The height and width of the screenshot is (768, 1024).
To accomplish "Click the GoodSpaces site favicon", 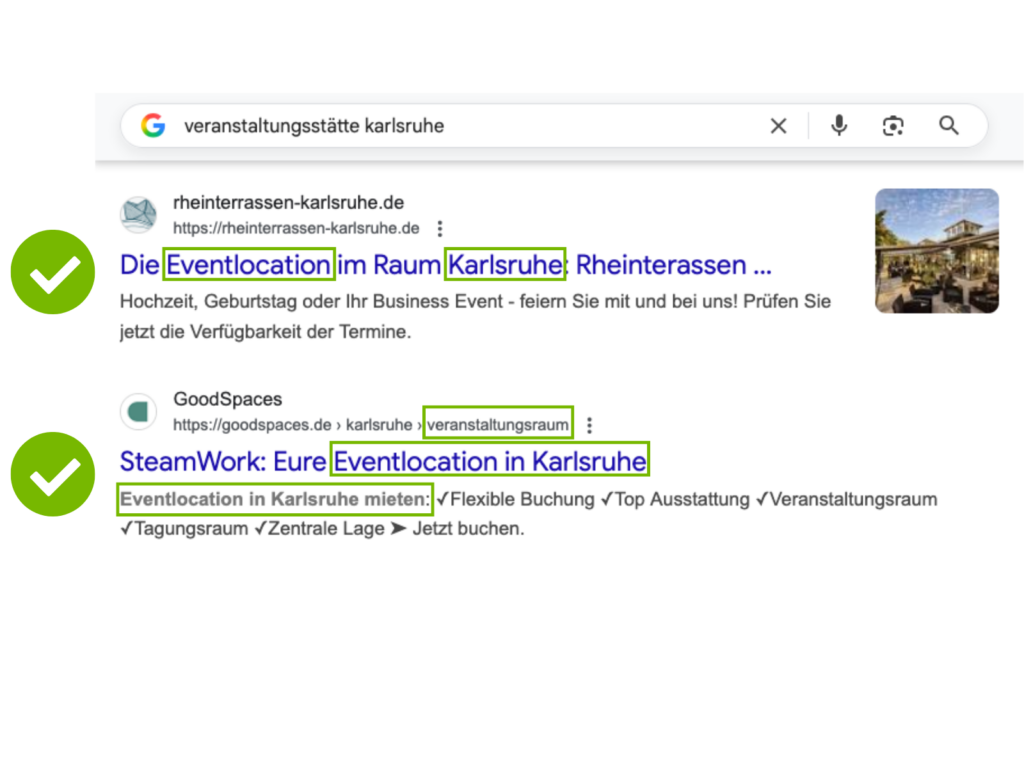I will click(x=138, y=411).
